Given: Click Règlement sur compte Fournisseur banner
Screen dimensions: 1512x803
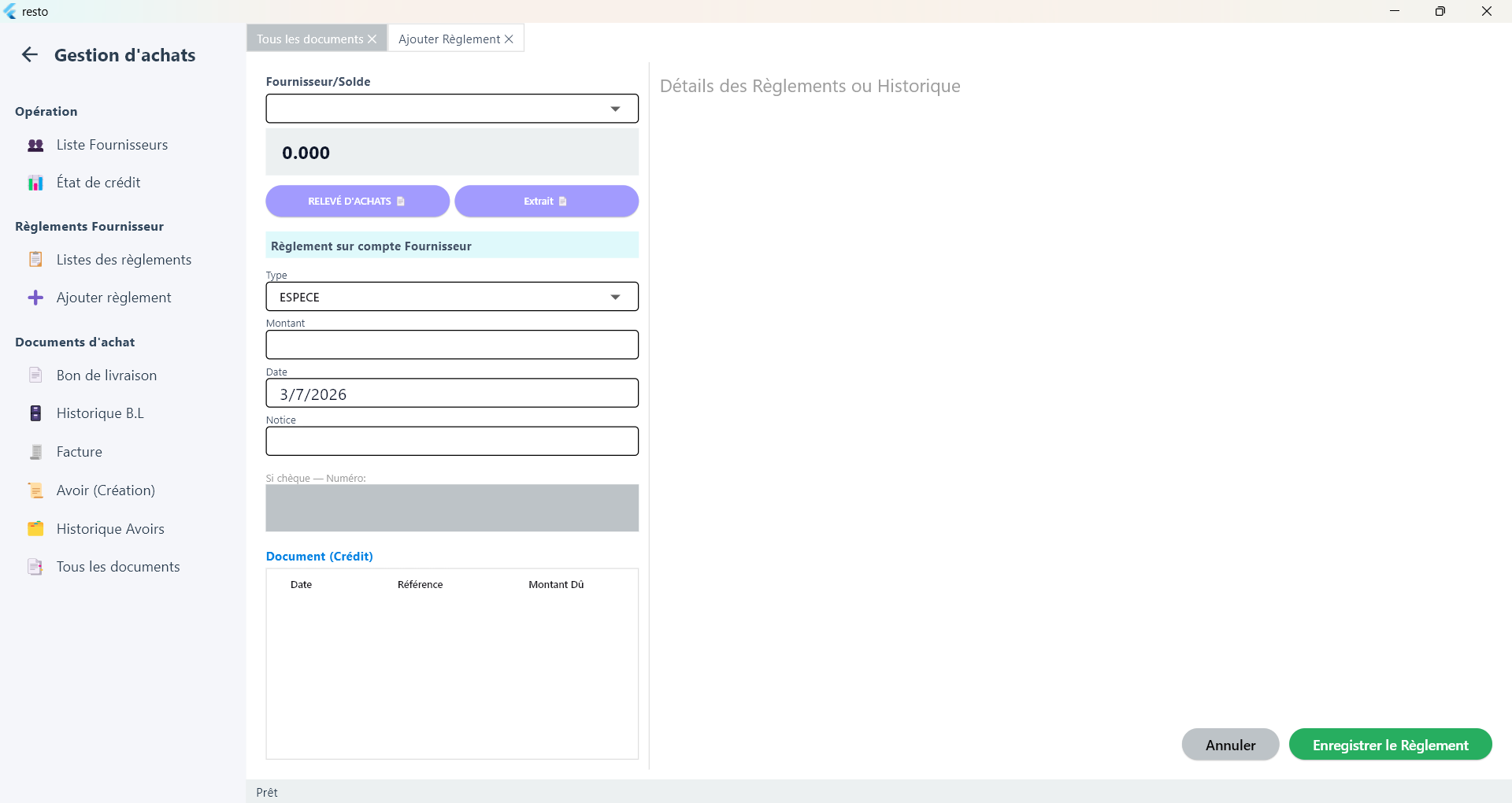Looking at the screenshot, I should [x=452, y=246].
